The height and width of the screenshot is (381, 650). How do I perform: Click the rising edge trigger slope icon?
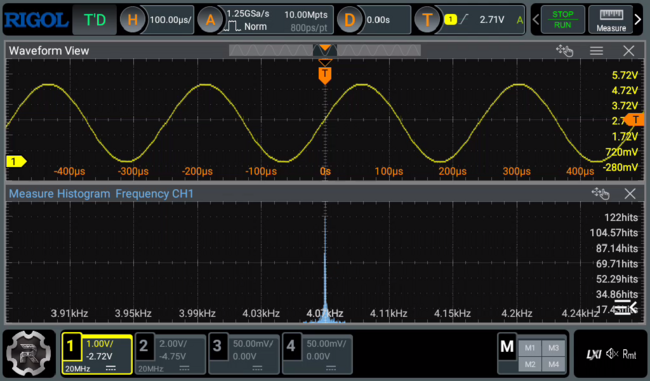pos(464,19)
